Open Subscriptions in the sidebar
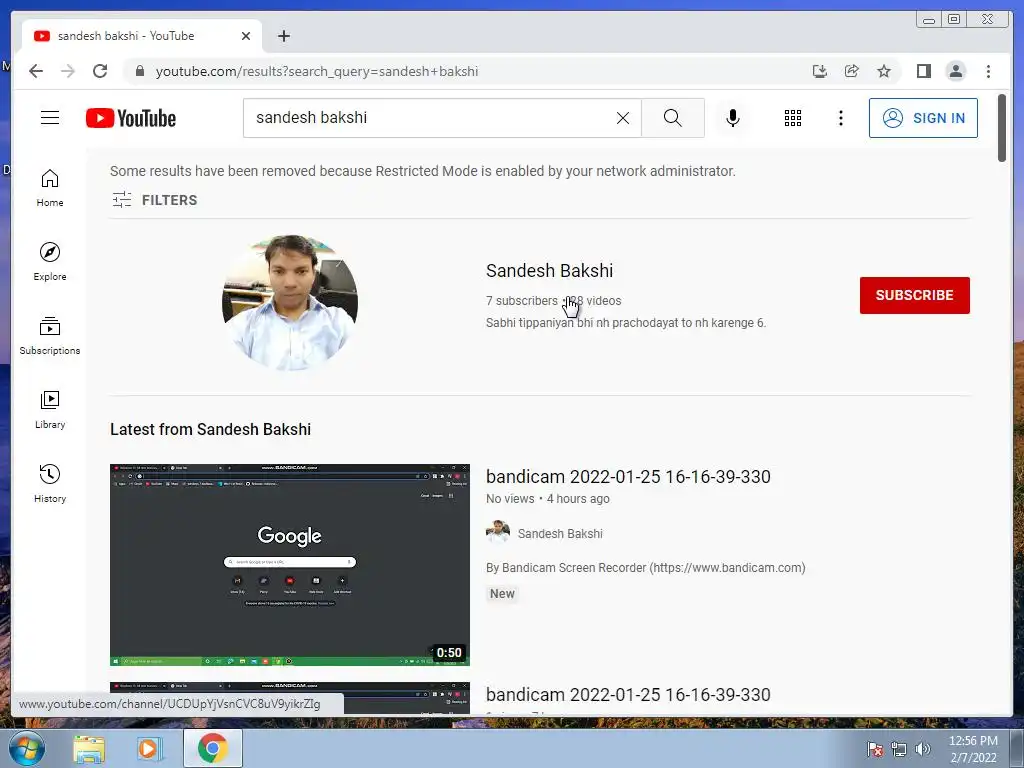1024x768 pixels. (50, 336)
